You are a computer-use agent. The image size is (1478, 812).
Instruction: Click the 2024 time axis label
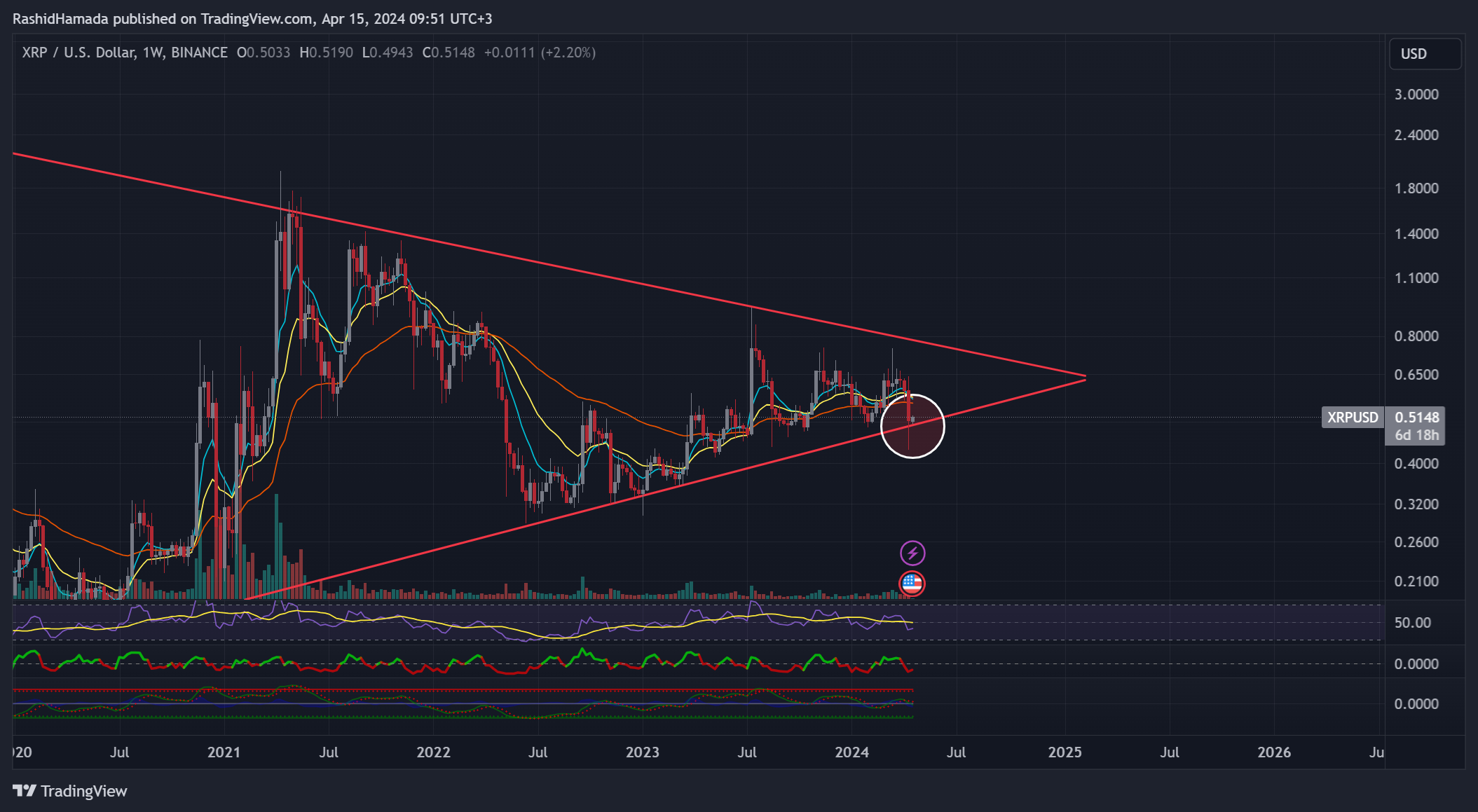tap(852, 752)
